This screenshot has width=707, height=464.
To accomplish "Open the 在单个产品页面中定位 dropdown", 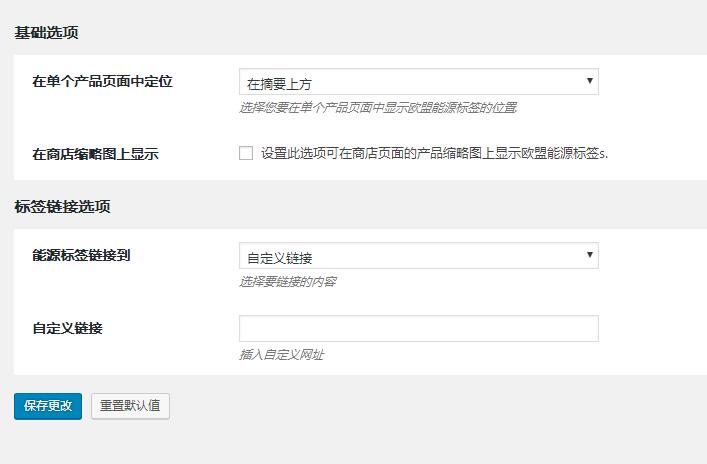I will (418, 82).
